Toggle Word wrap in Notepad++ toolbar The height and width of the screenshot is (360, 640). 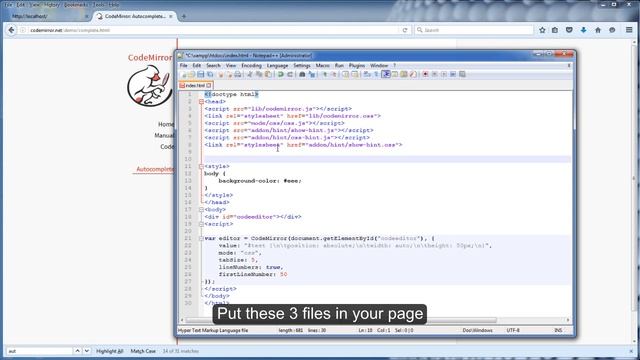tap(367, 74)
